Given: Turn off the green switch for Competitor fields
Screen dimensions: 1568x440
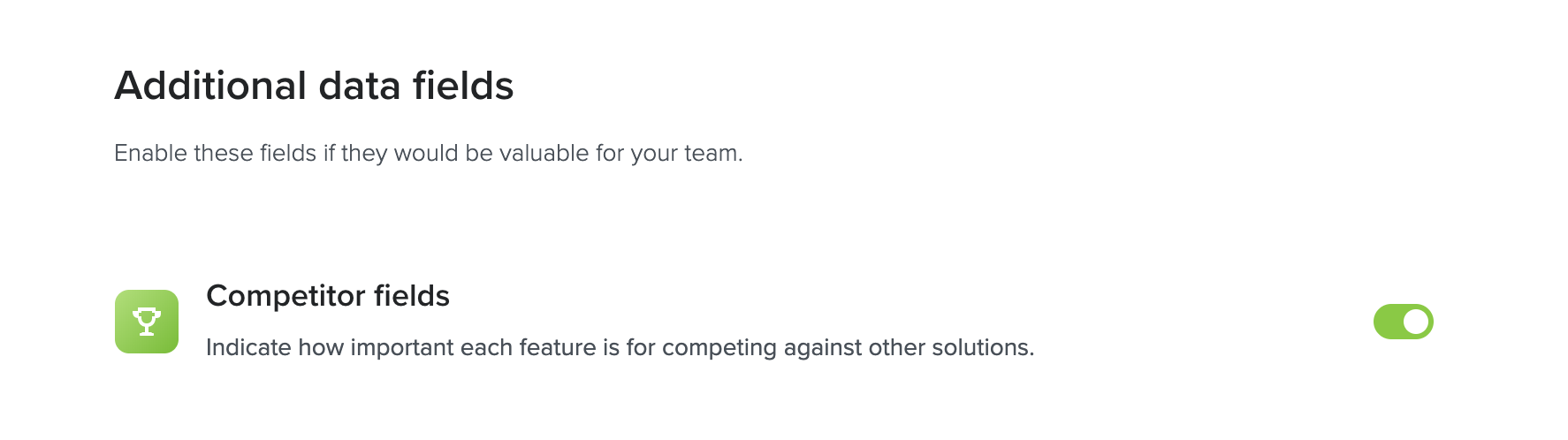Looking at the screenshot, I should point(1403,322).
